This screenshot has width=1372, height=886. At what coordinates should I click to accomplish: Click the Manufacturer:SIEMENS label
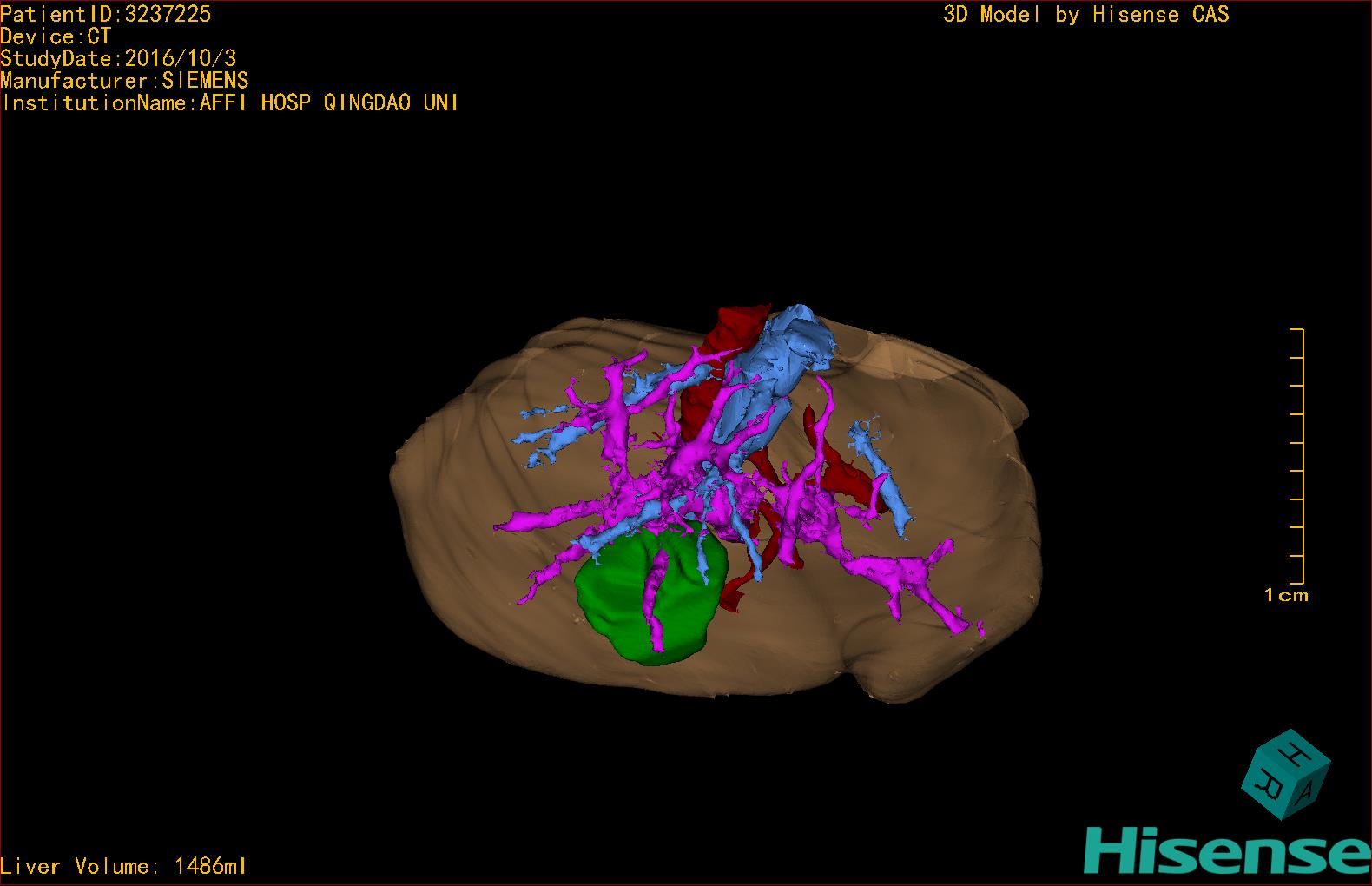[124, 81]
